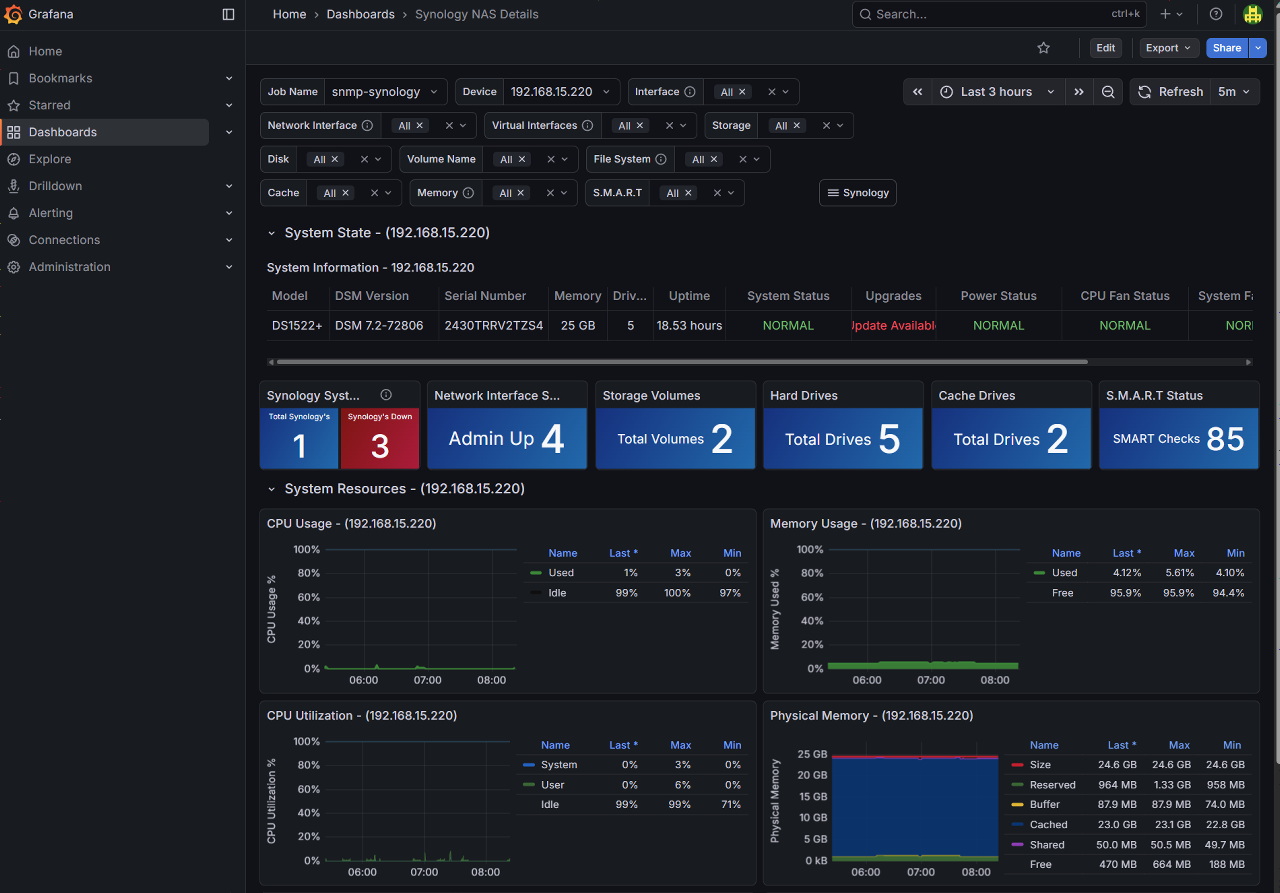The height and width of the screenshot is (893, 1280).
Task: Toggle the System series in CPU Utilization legend
Action: click(558, 765)
